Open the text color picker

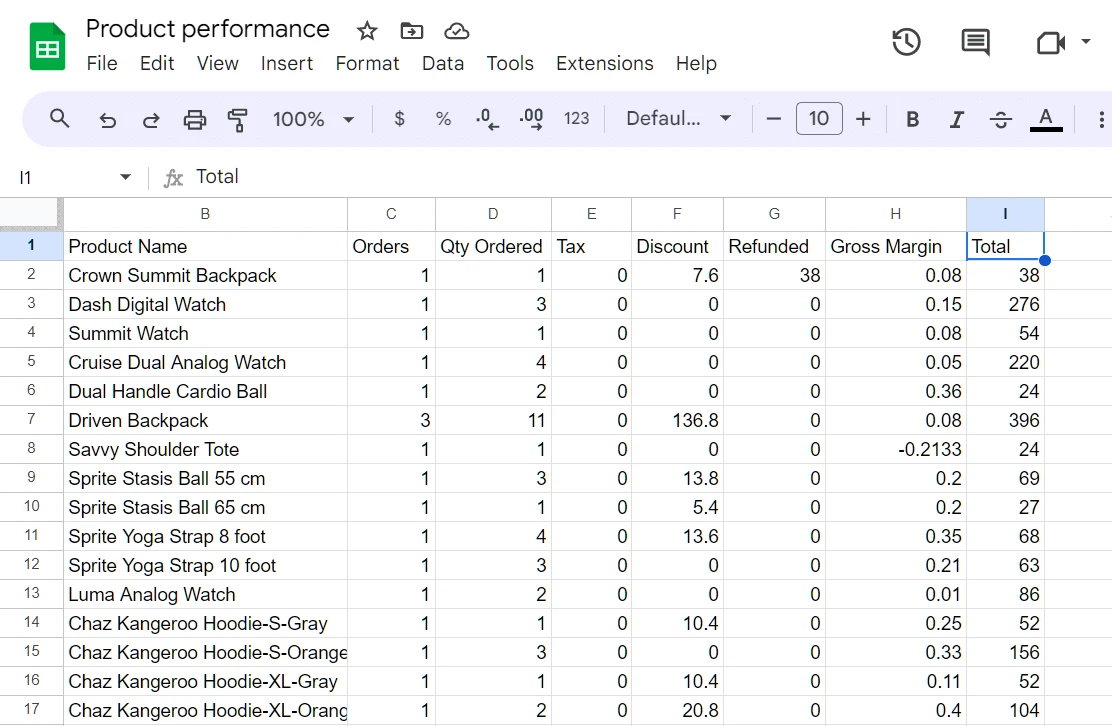pyautogui.click(x=1046, y=118)
